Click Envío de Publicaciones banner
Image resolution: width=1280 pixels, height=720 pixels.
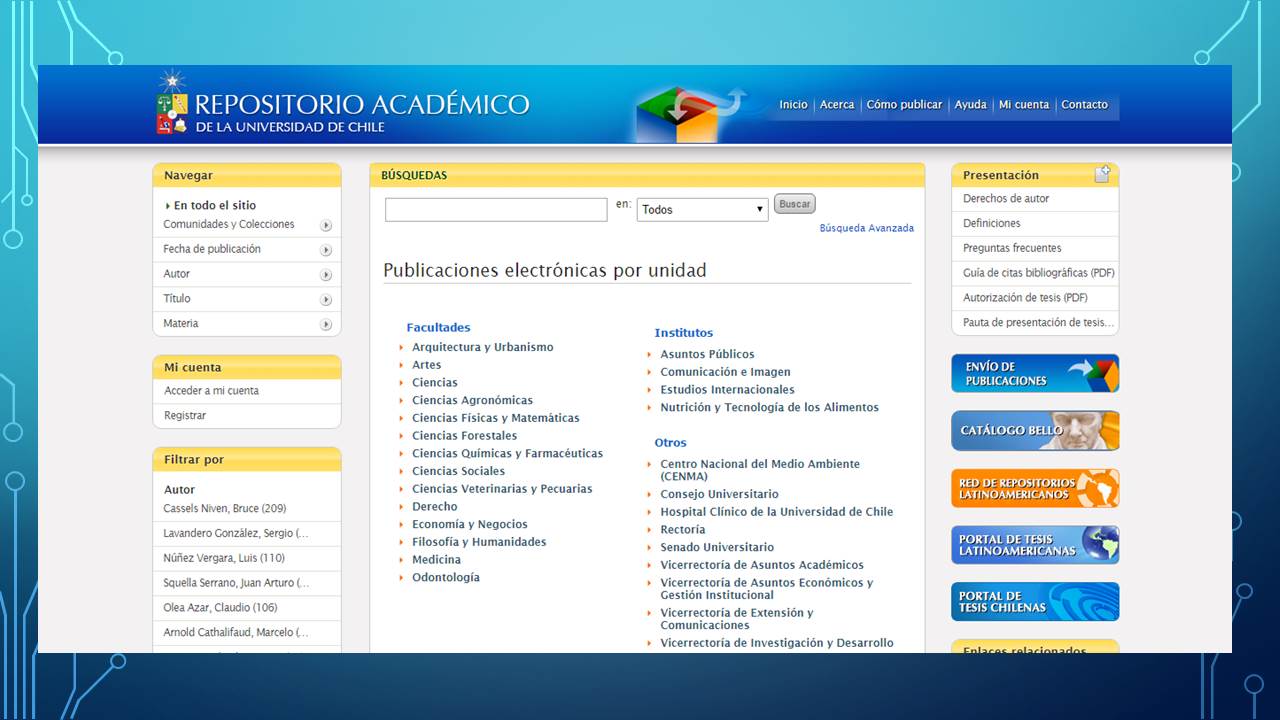coord(1035,373)
